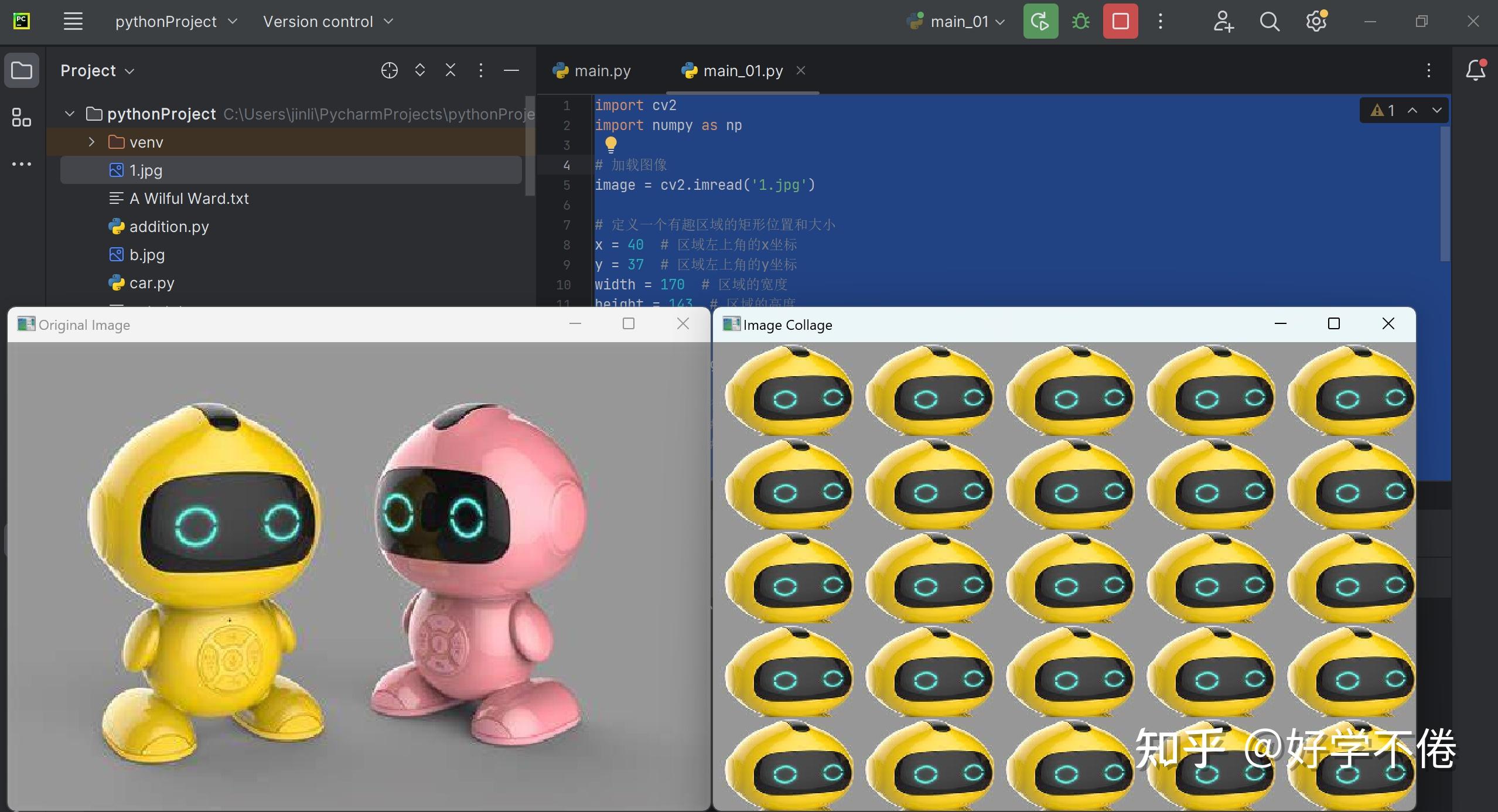Select the 1.jpg file
1498x812 pixels.
coord(145,170)
